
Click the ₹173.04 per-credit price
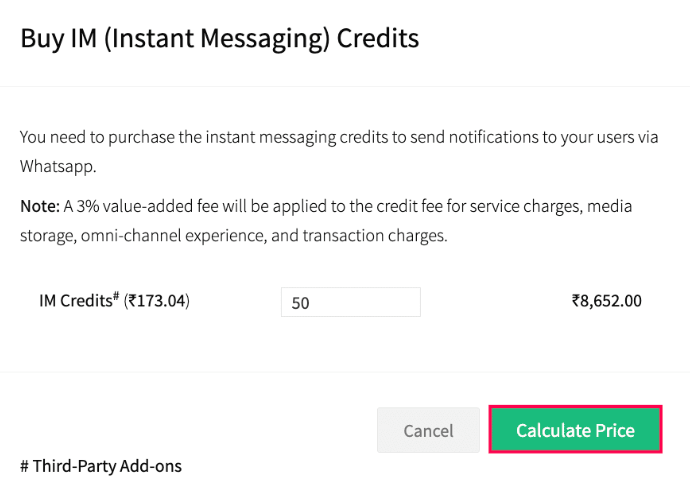click(157, 301)
